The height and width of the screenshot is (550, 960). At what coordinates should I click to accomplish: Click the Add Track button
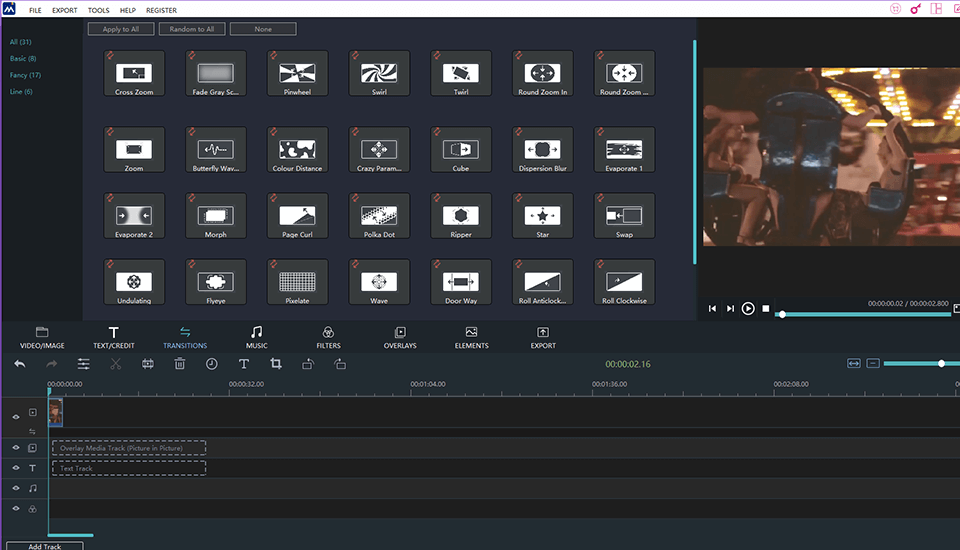44,546
